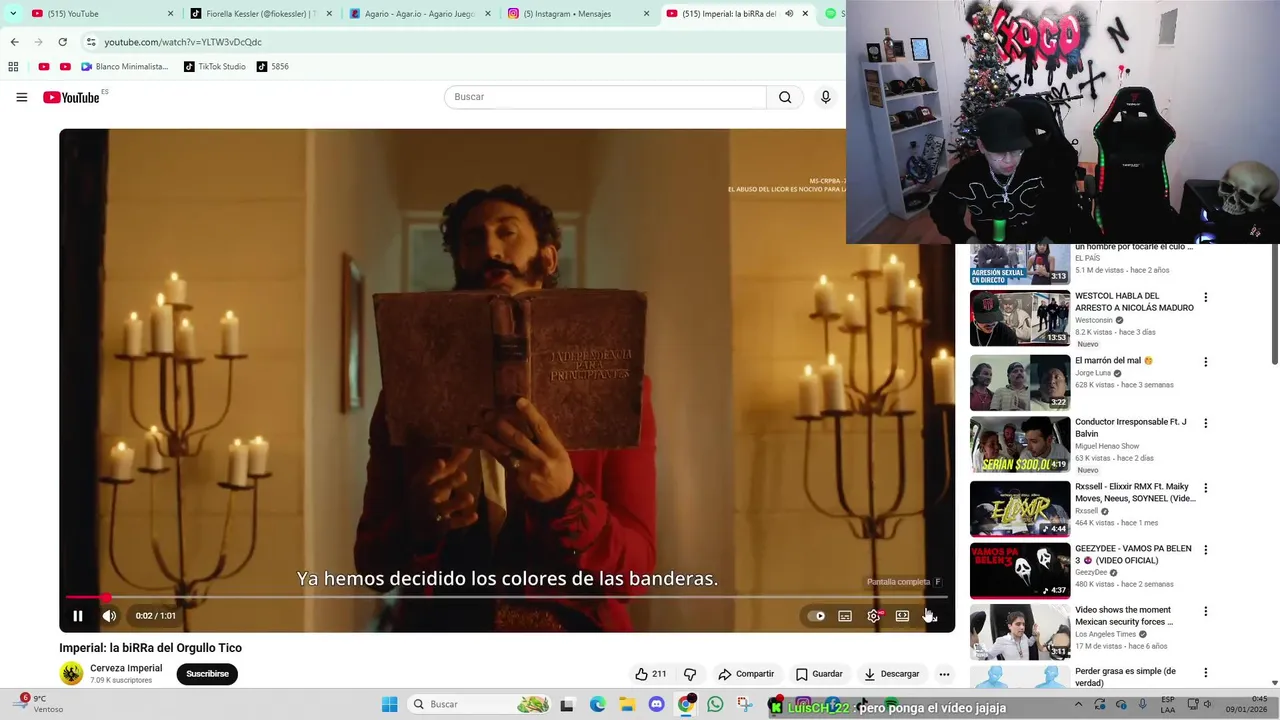Click the YouTube search magnifier button

point(785,97)
